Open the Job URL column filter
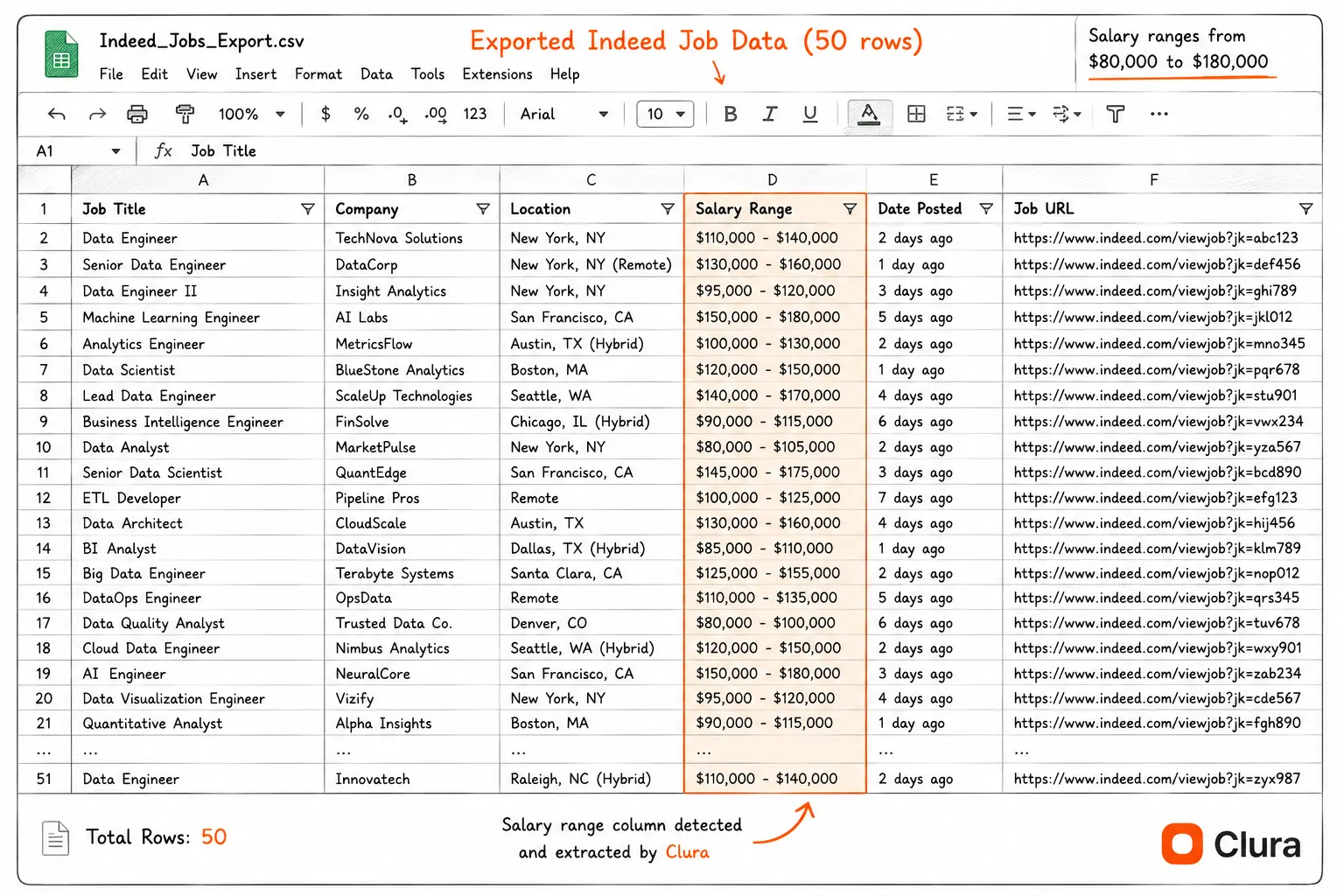The image size is (1344, 896). pos(1305,209)
